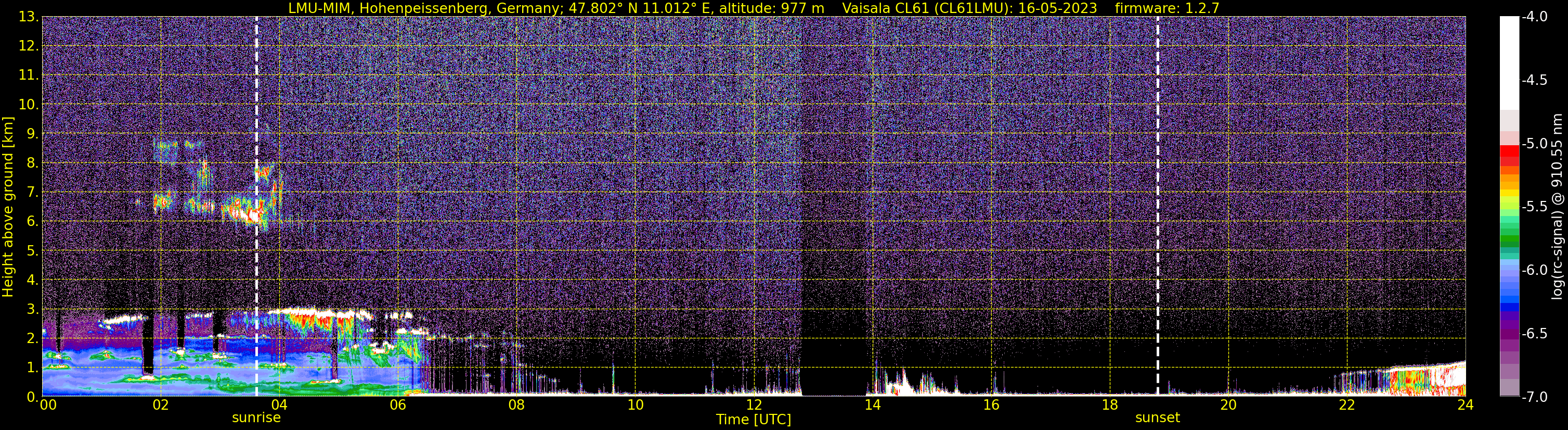Click the 'Height above ground [km]' axis label
This screenshot has width=1568, height=430.
click(x=8, y=207)
